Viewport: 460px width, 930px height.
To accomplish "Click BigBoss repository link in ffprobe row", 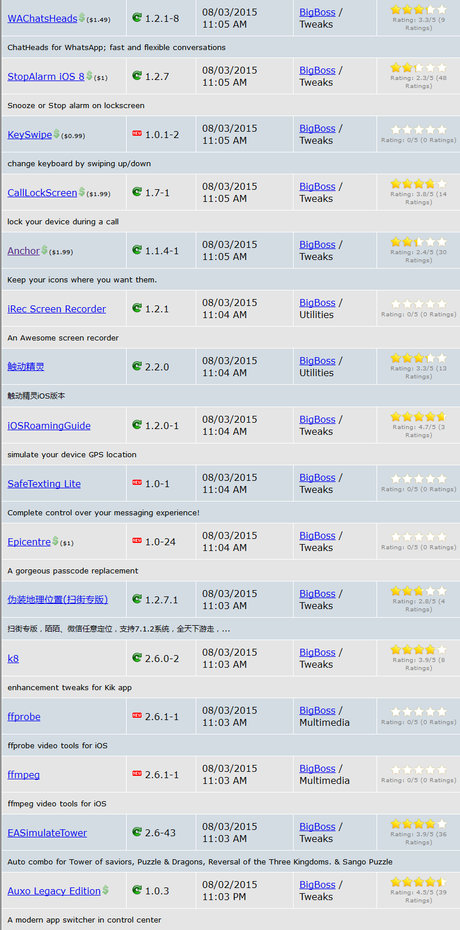I will click(317, 710).
